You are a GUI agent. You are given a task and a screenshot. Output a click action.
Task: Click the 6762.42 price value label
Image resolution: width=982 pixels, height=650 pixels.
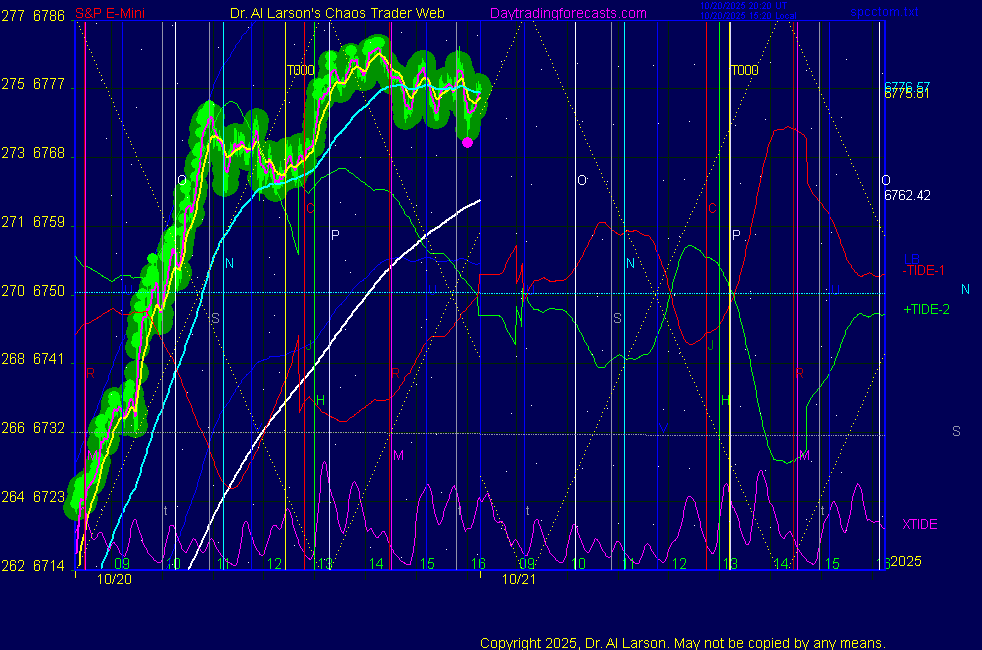tap(907, 195)
